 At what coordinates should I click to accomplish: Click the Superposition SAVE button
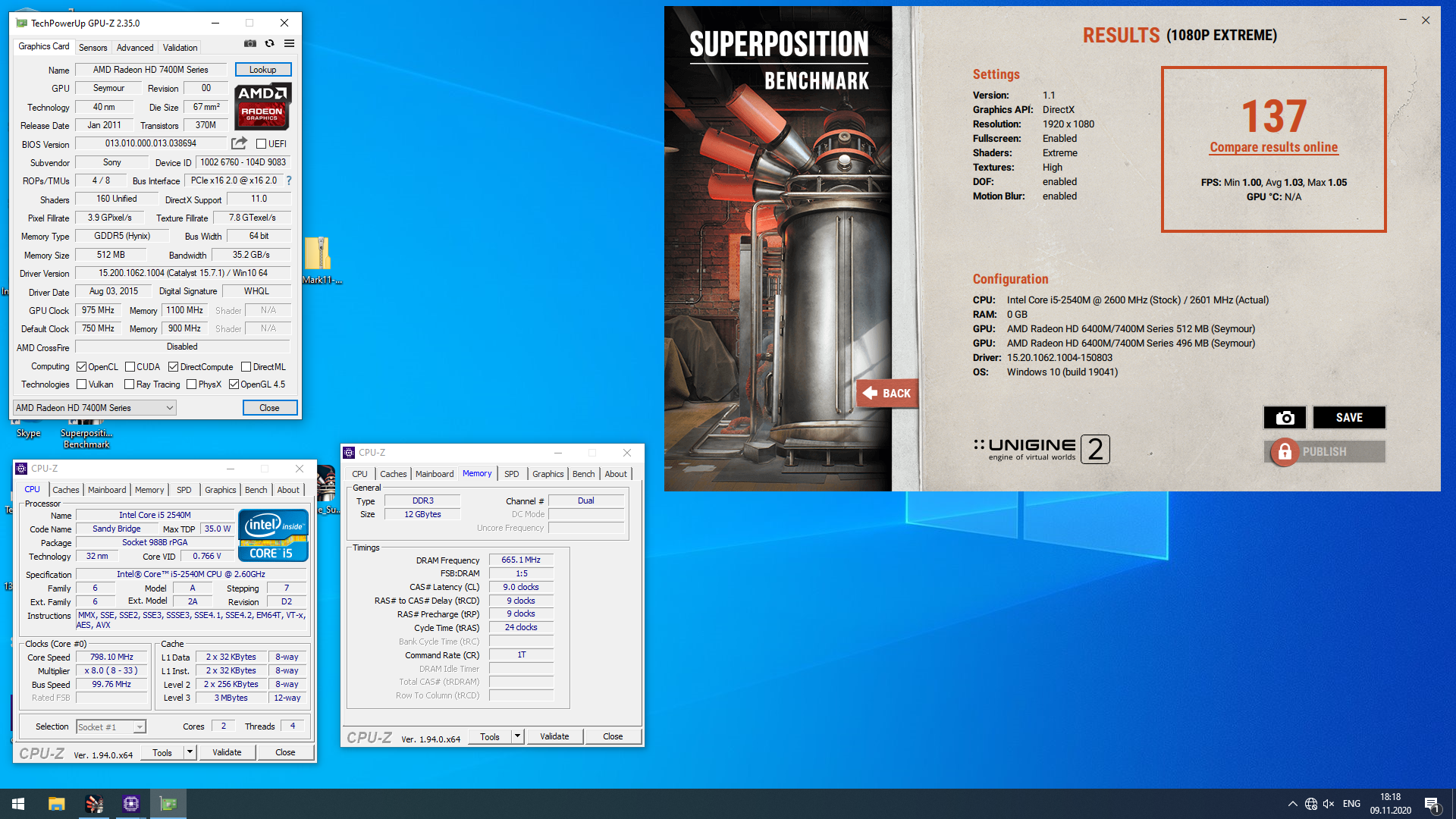click(1349, 418)
